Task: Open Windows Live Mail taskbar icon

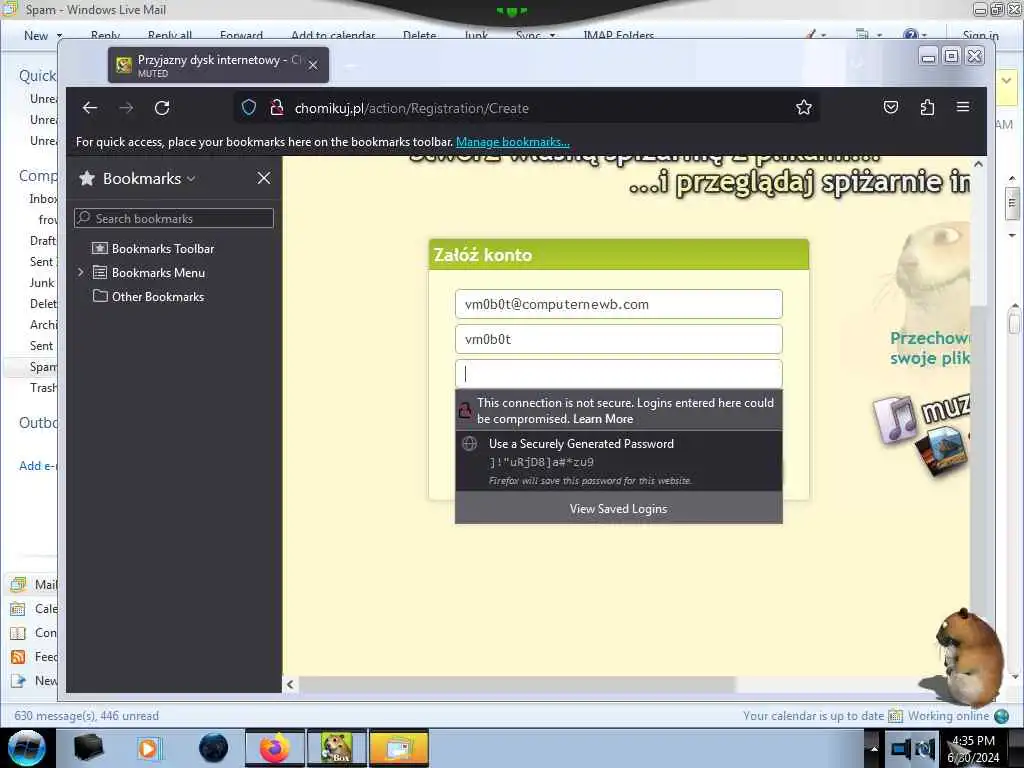Action: click(x=399, y=748)
